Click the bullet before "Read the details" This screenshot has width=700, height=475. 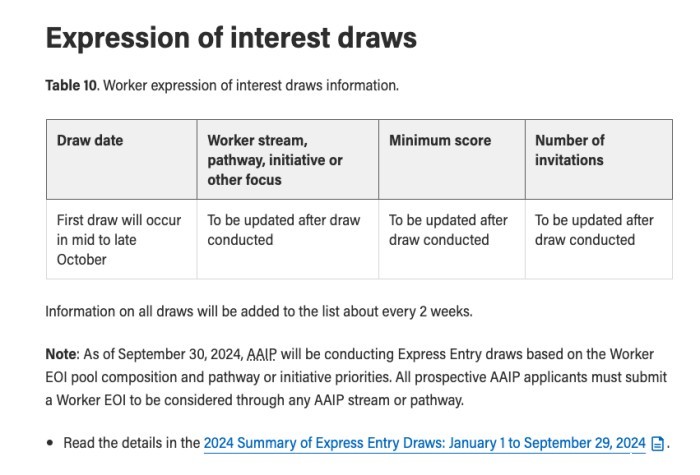click(50, 443)
